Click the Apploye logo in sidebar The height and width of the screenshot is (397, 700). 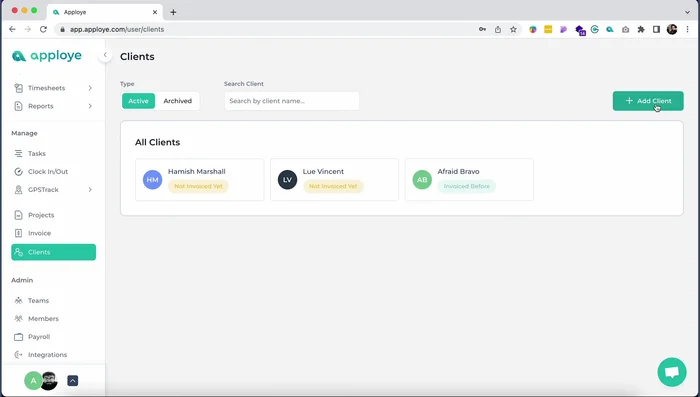coord(47,56)
